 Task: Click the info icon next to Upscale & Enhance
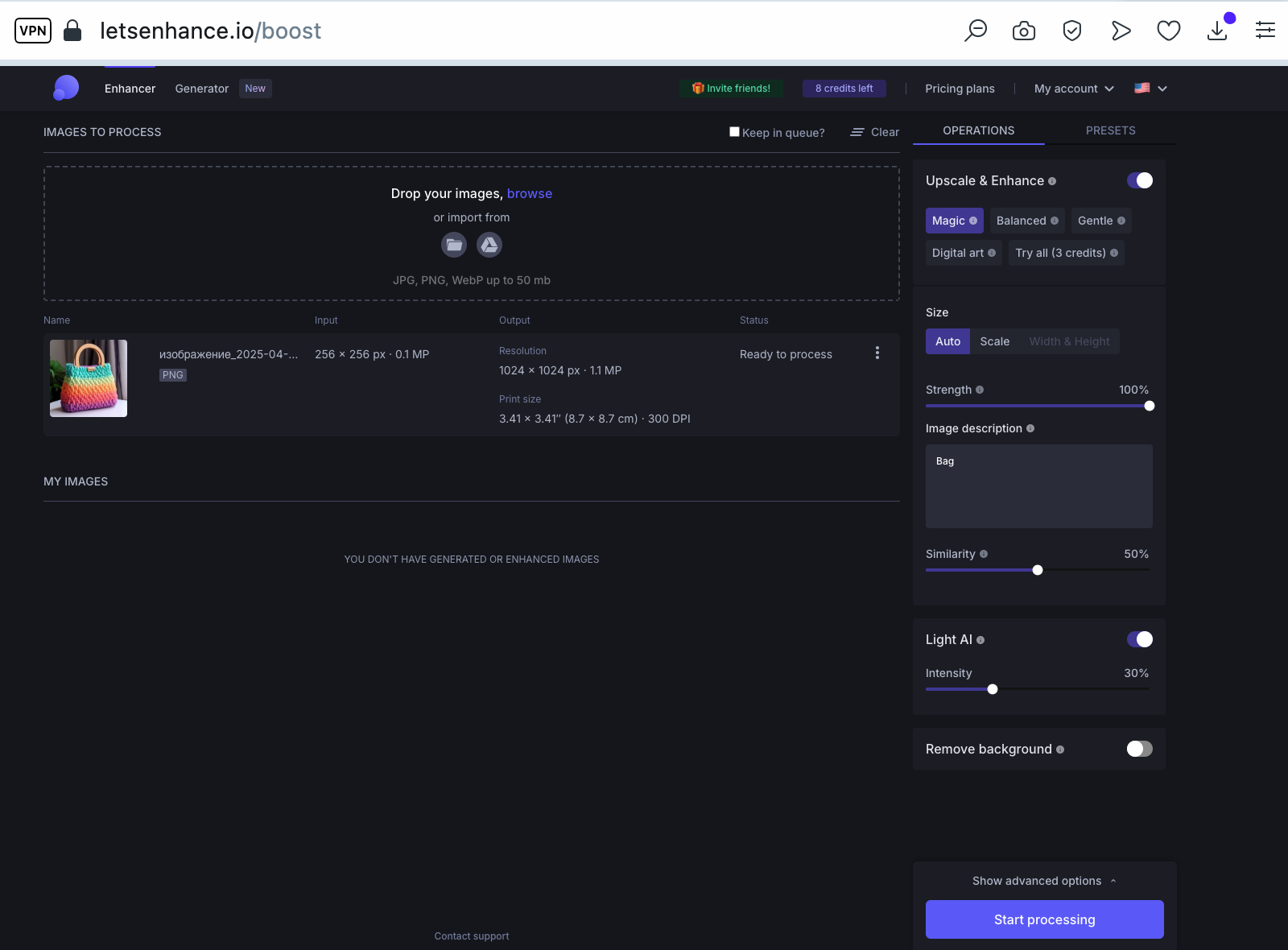[x=1052, y=181]
